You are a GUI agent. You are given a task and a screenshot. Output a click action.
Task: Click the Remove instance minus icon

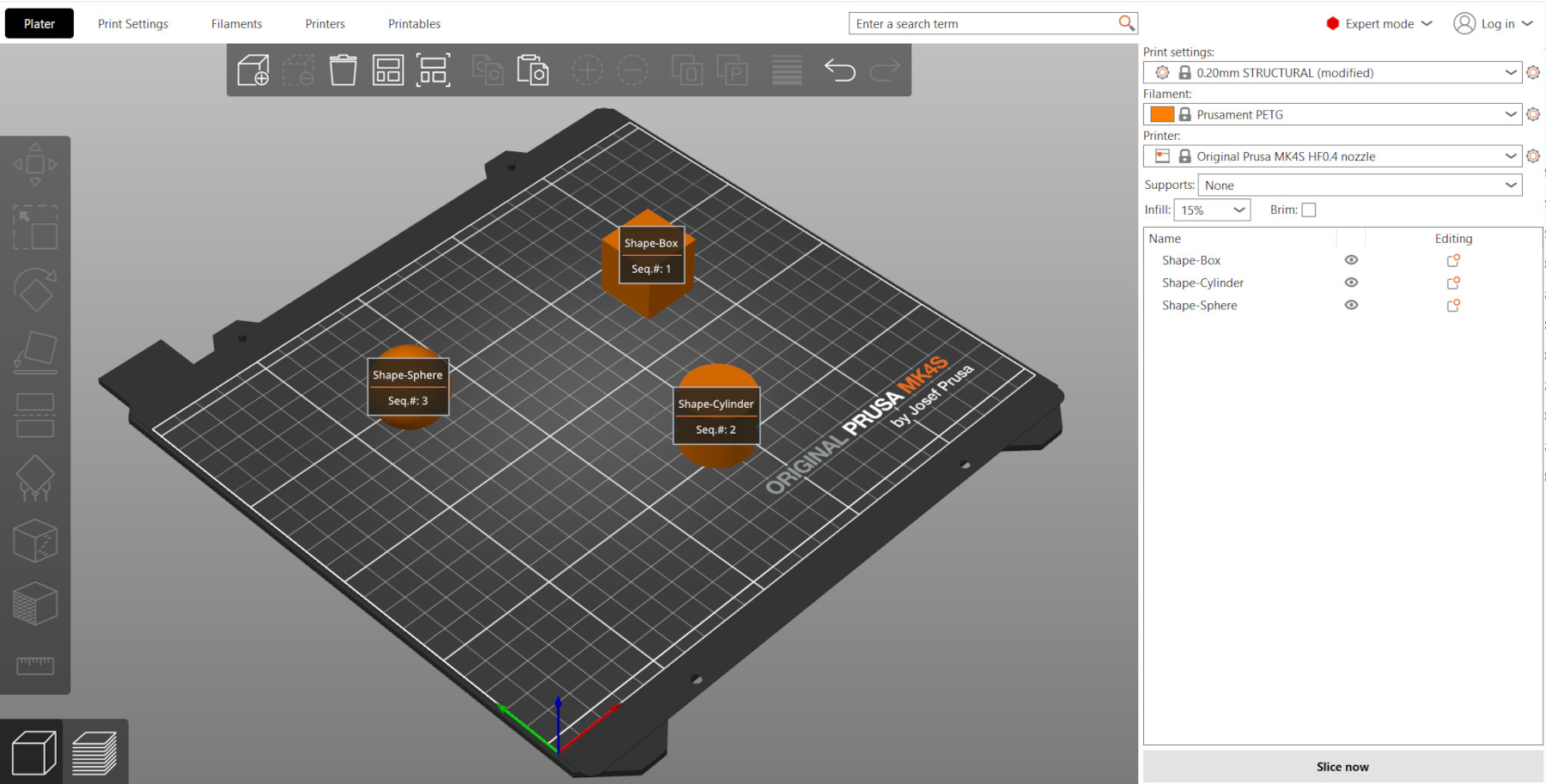click(633, 70)
